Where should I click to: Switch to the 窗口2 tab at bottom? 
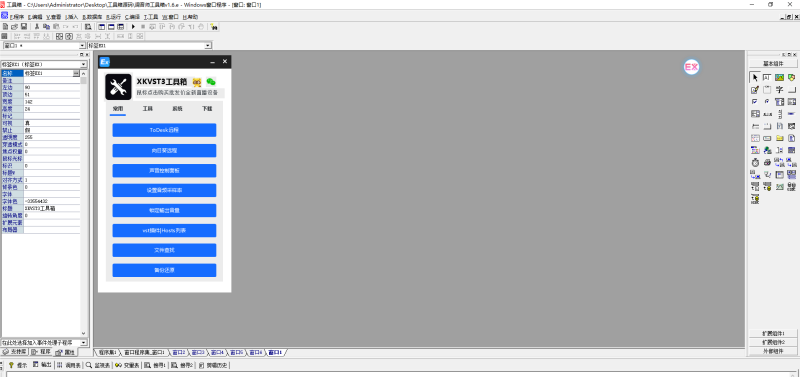click(179, 353)
